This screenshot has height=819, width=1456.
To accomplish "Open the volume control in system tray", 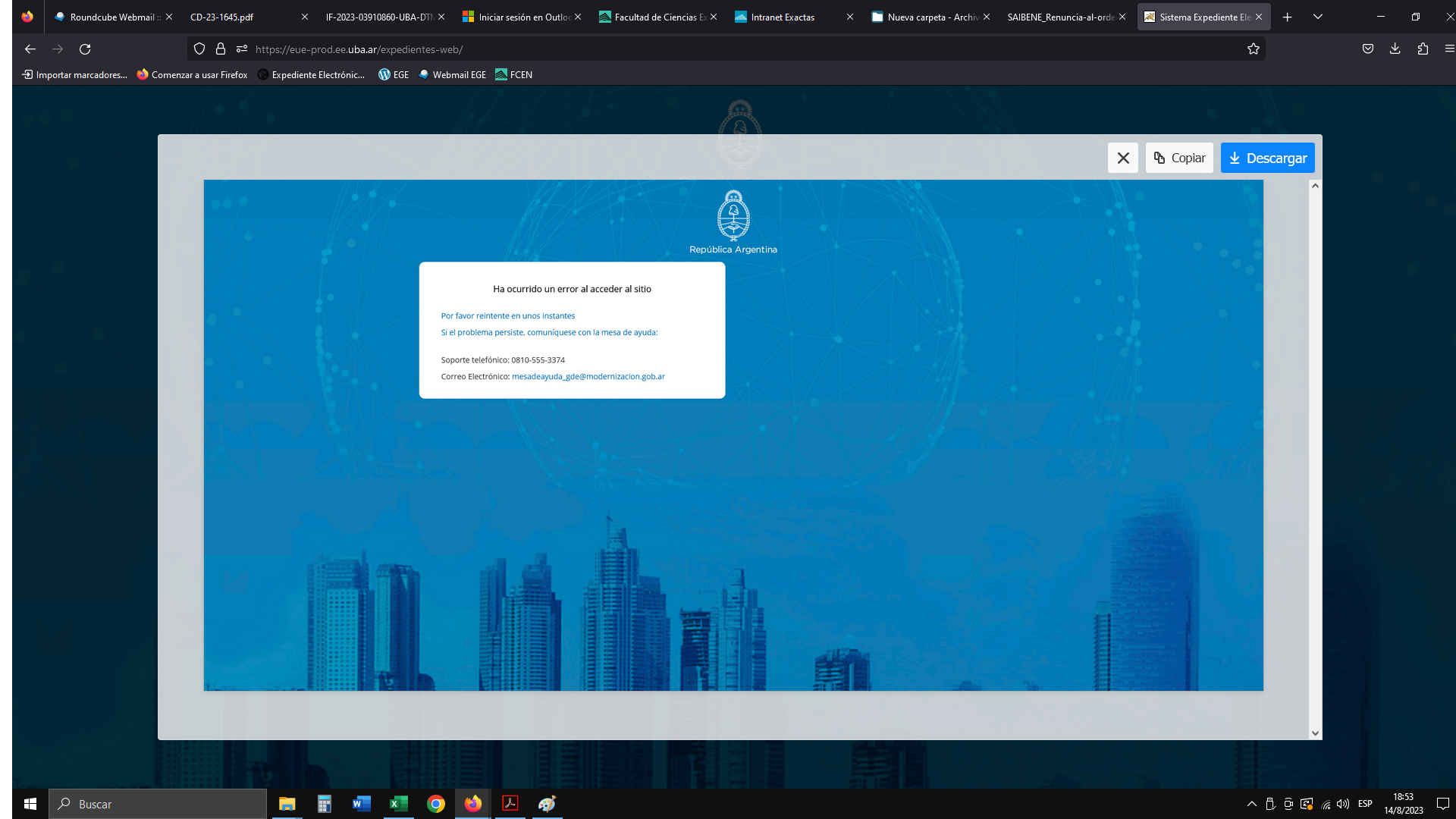I will tap(1343, 804).
